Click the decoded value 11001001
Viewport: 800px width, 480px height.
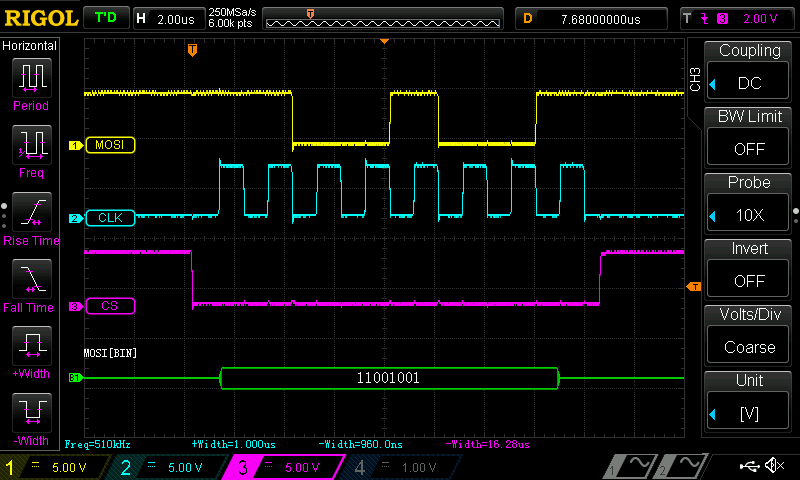coord(388,378)
